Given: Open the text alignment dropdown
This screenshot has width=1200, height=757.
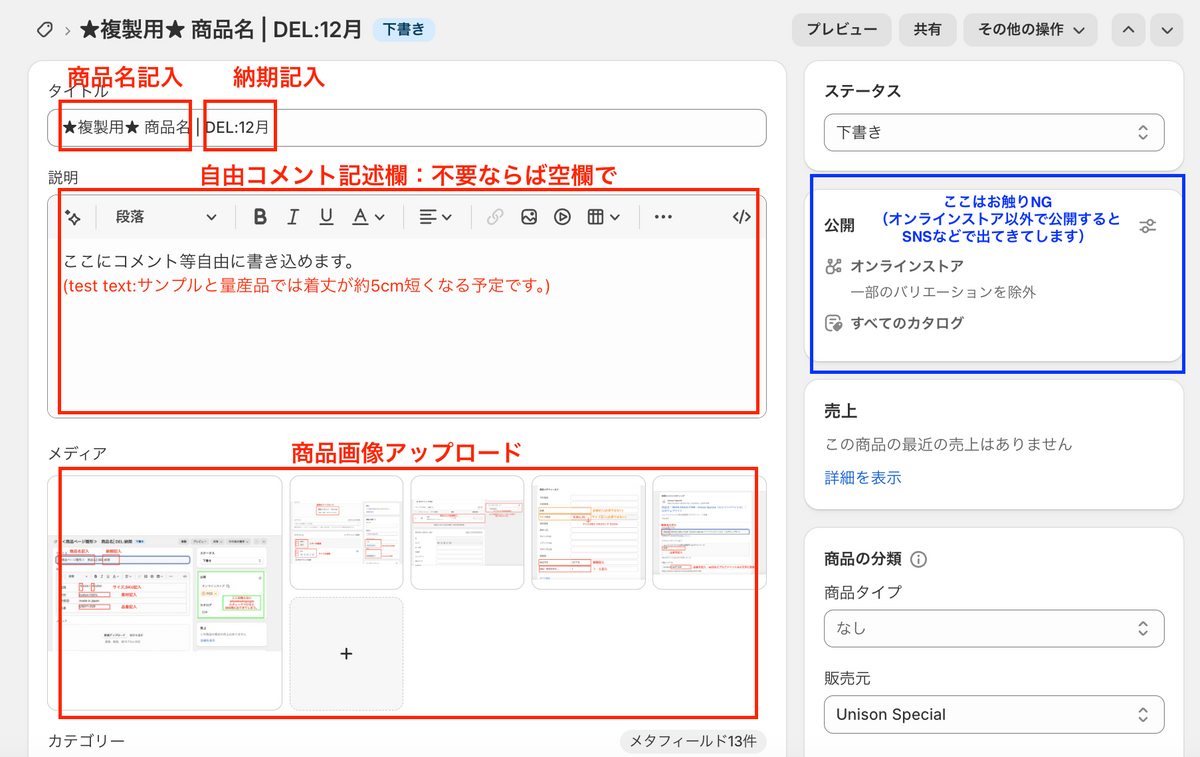Looking at the screenshot, I should pyautogui.click(x=435, y=217).
